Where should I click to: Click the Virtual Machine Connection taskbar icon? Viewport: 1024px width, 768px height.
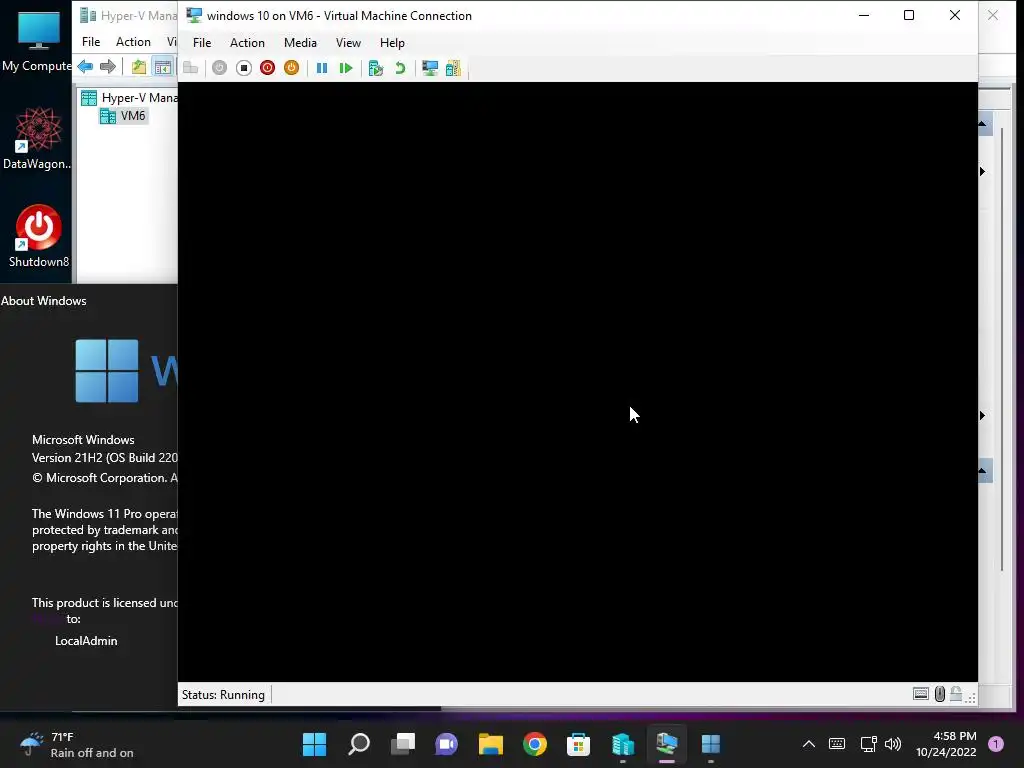(667, 744)
